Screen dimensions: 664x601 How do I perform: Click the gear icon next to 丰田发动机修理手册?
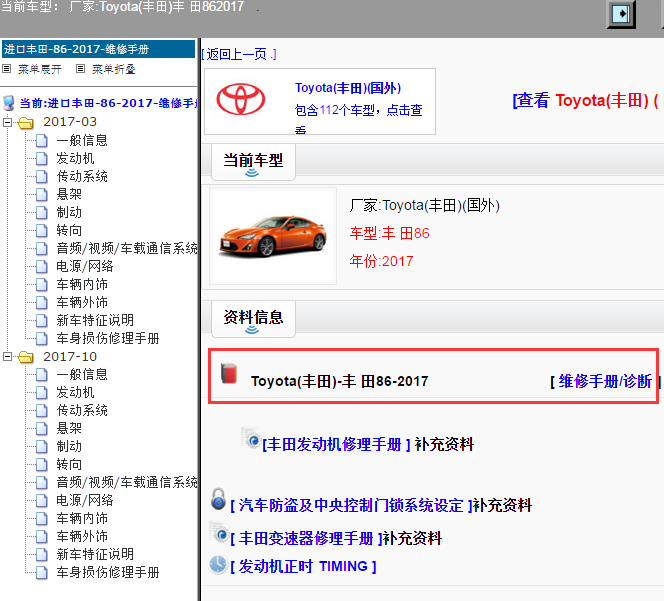[251, 438]
